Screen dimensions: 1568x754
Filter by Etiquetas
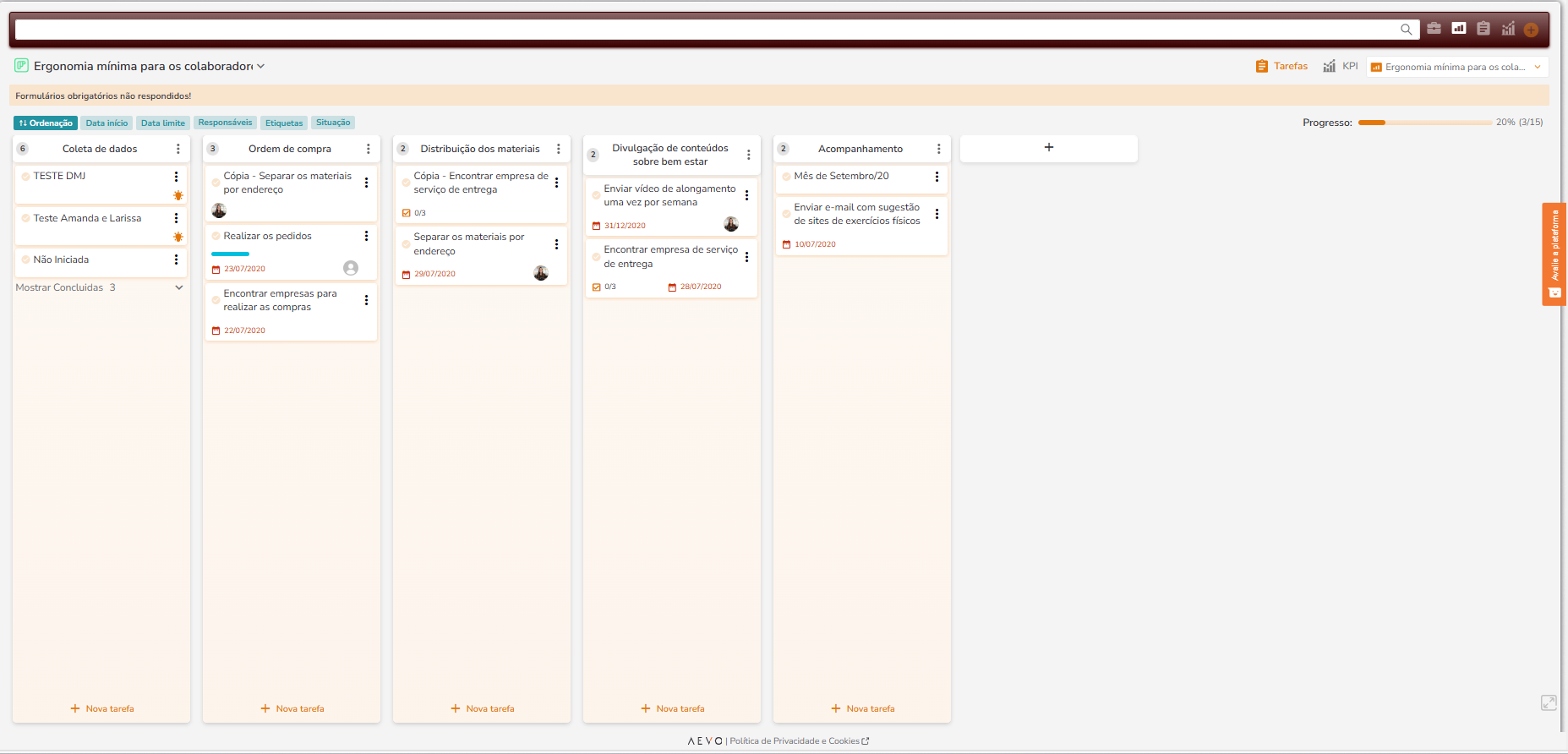(x=284, y=123)
